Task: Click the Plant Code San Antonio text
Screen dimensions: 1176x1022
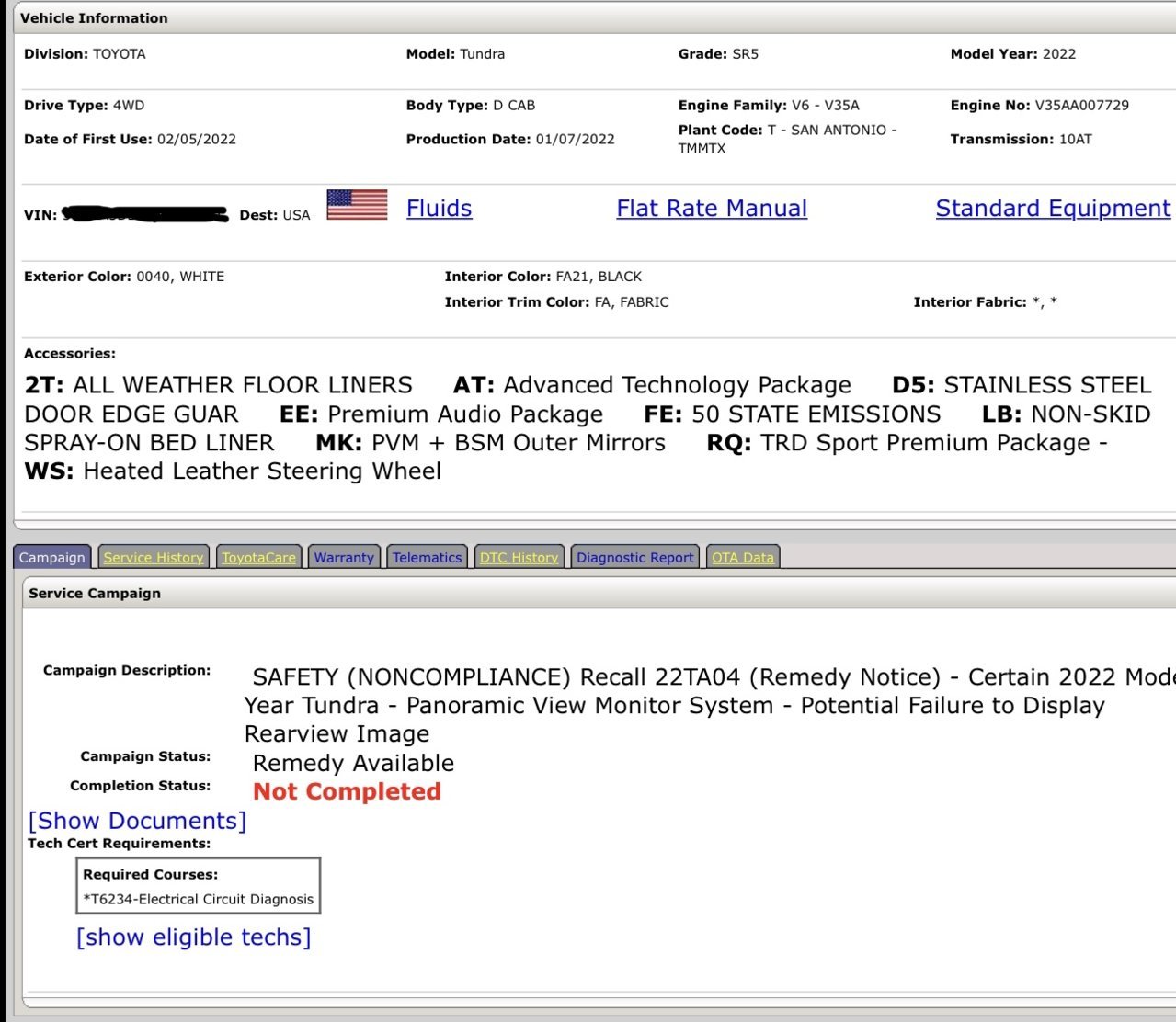Action: click(x=787, y=139)
